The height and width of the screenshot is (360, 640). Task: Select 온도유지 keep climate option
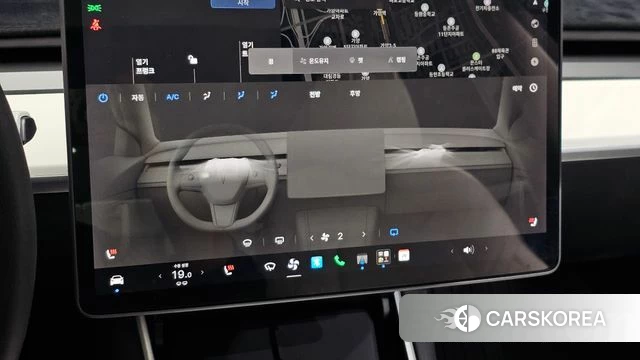[314, 61]
